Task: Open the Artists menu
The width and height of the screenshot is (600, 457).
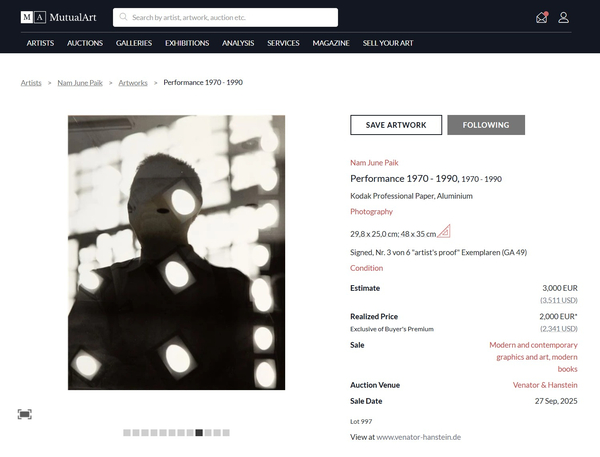Action: coord(41,43)
